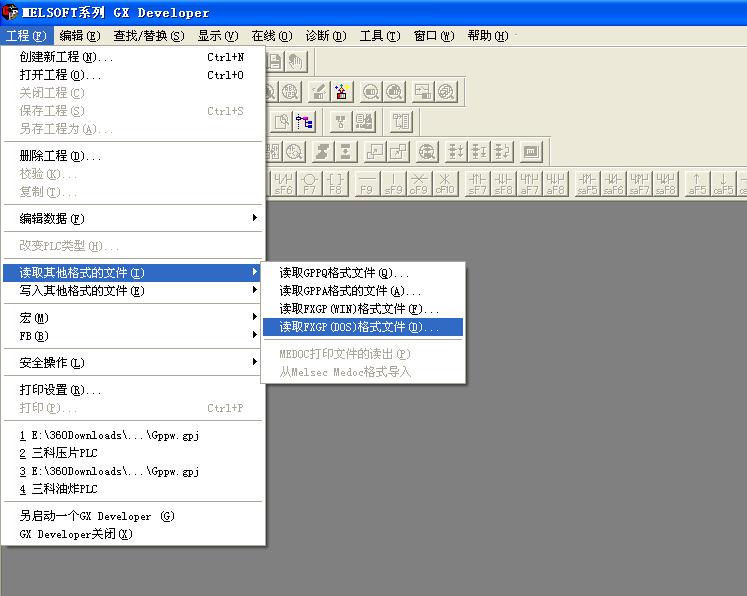The width and height of the screenshot is (747, 596).
Task: Click the blue tree-structure toolbar icon
Action: (x=304, y=122)
